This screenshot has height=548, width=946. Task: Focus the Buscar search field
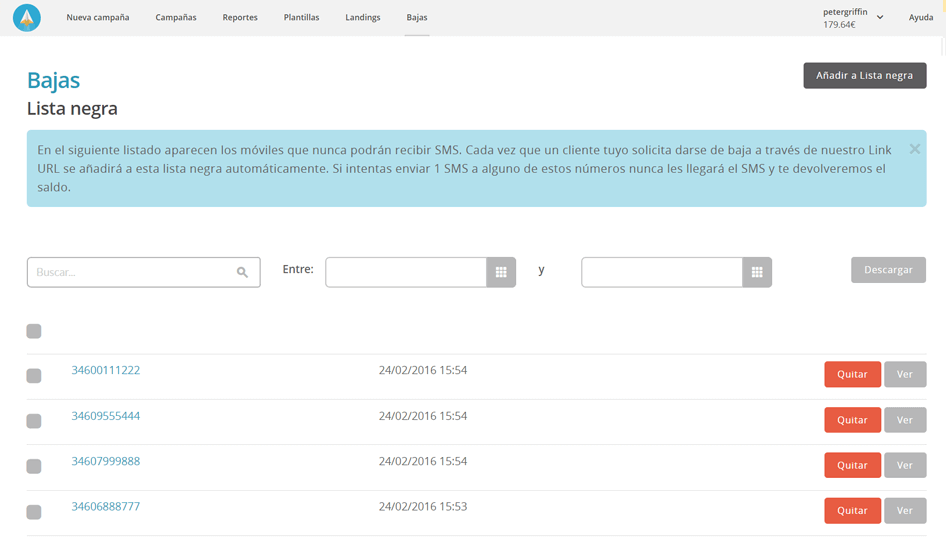pos(130,272)
